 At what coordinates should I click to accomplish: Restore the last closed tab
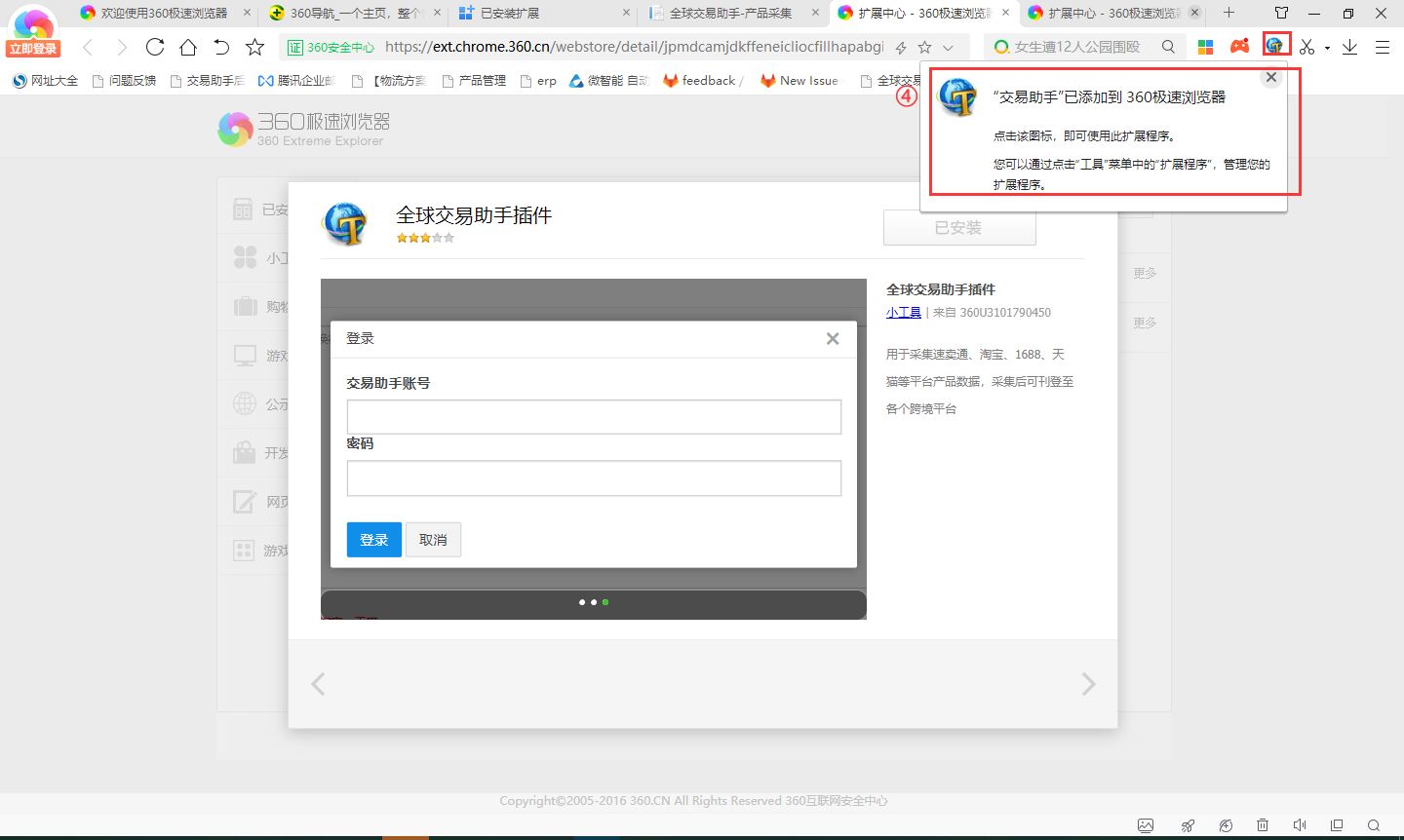tap(221, 47)
